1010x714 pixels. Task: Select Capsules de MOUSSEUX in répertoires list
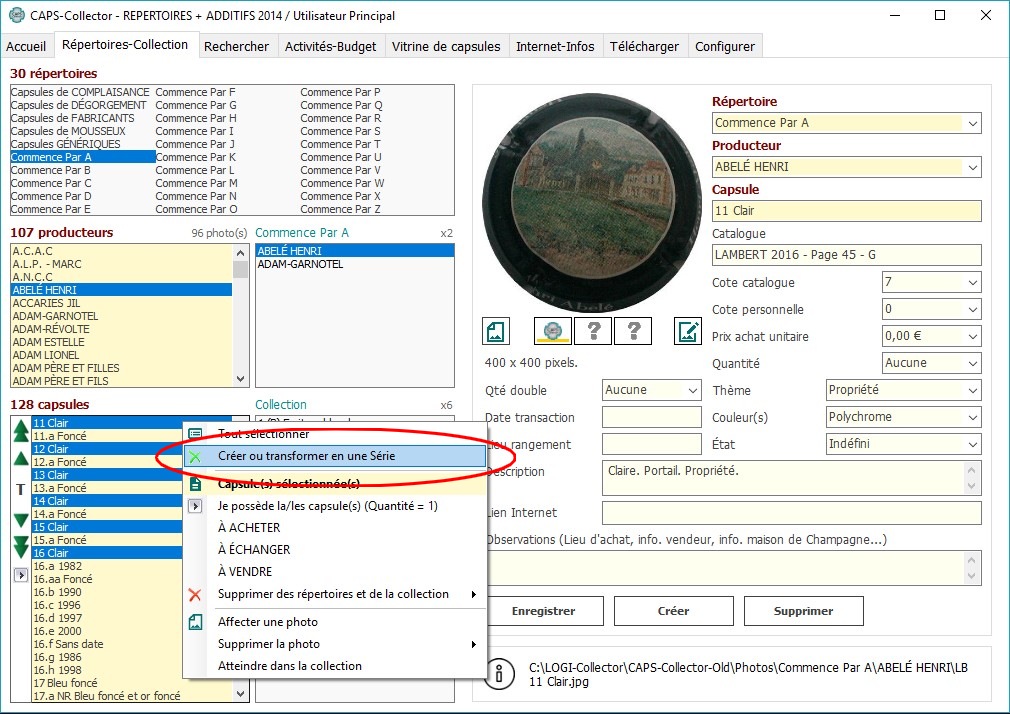68,131
